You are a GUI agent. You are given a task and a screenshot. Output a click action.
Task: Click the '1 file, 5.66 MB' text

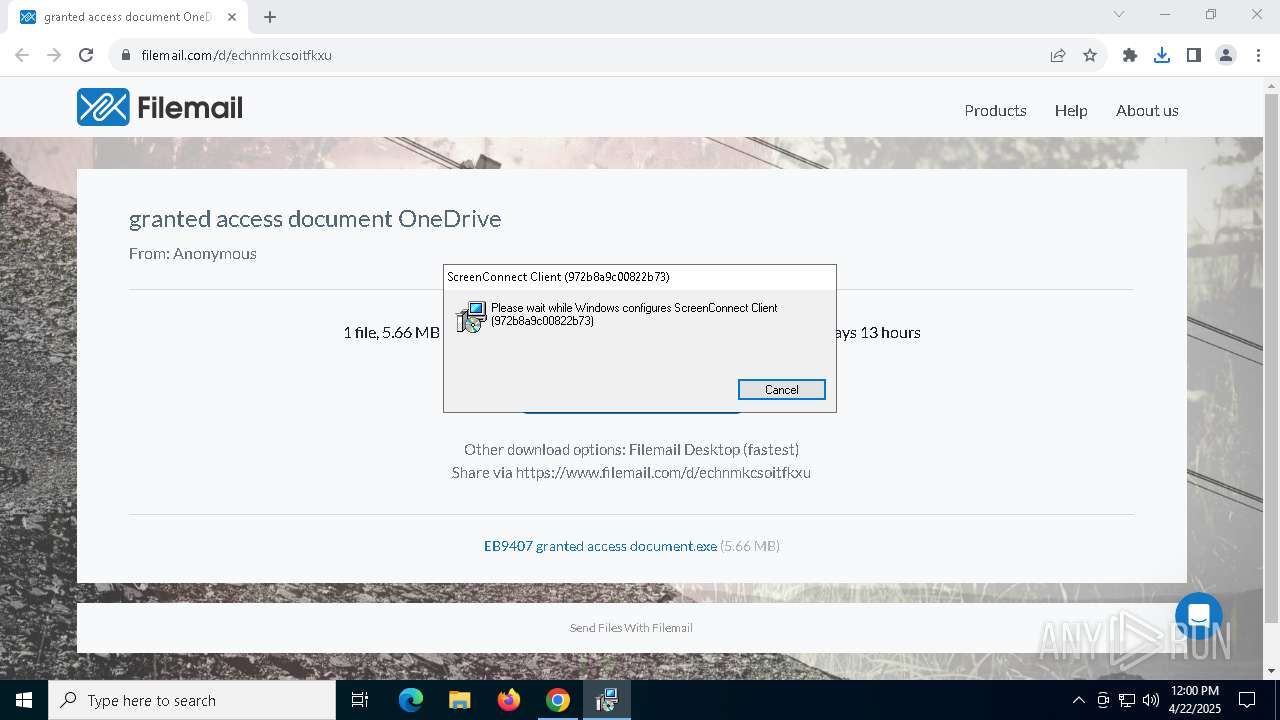[391, 332]
